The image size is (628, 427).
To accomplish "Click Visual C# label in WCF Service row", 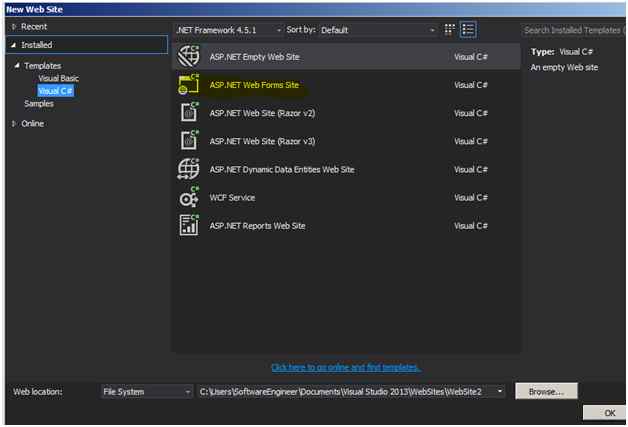I will pos(471,197).
